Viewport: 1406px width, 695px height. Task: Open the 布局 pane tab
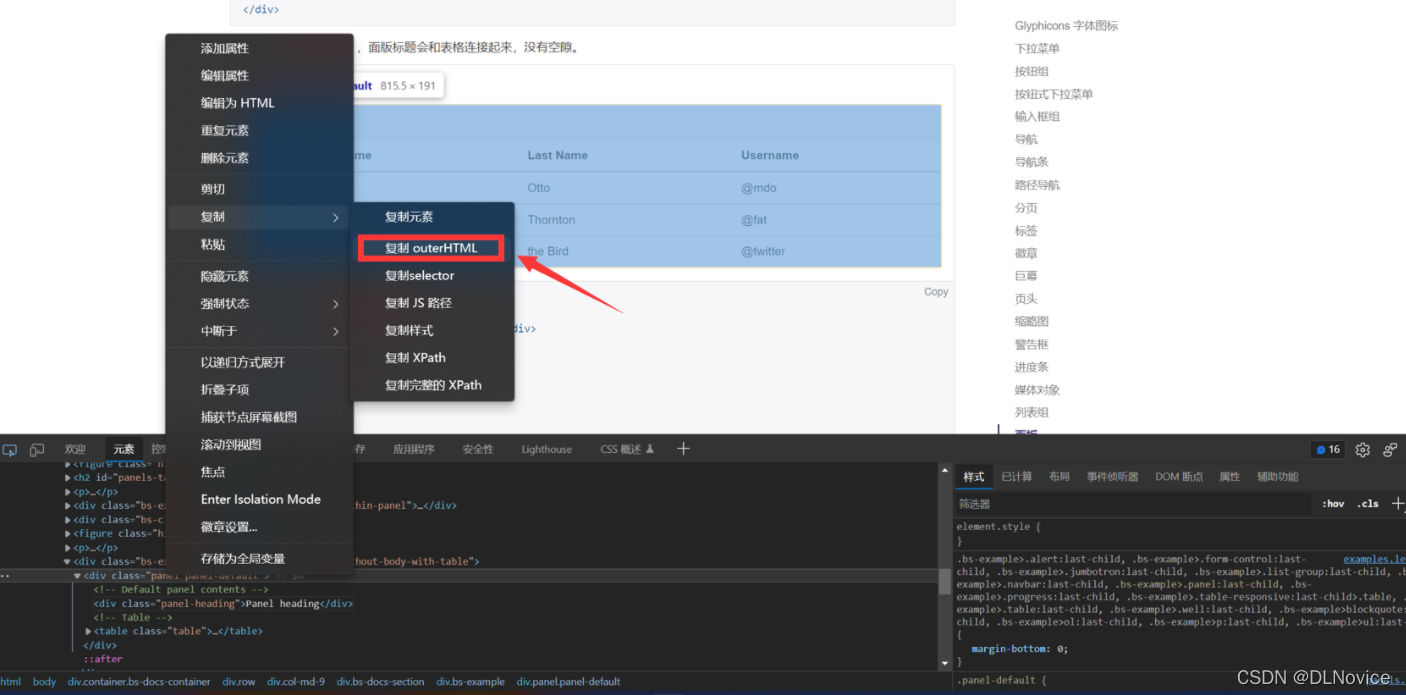pyautogui.click(x=1059, y=477)
